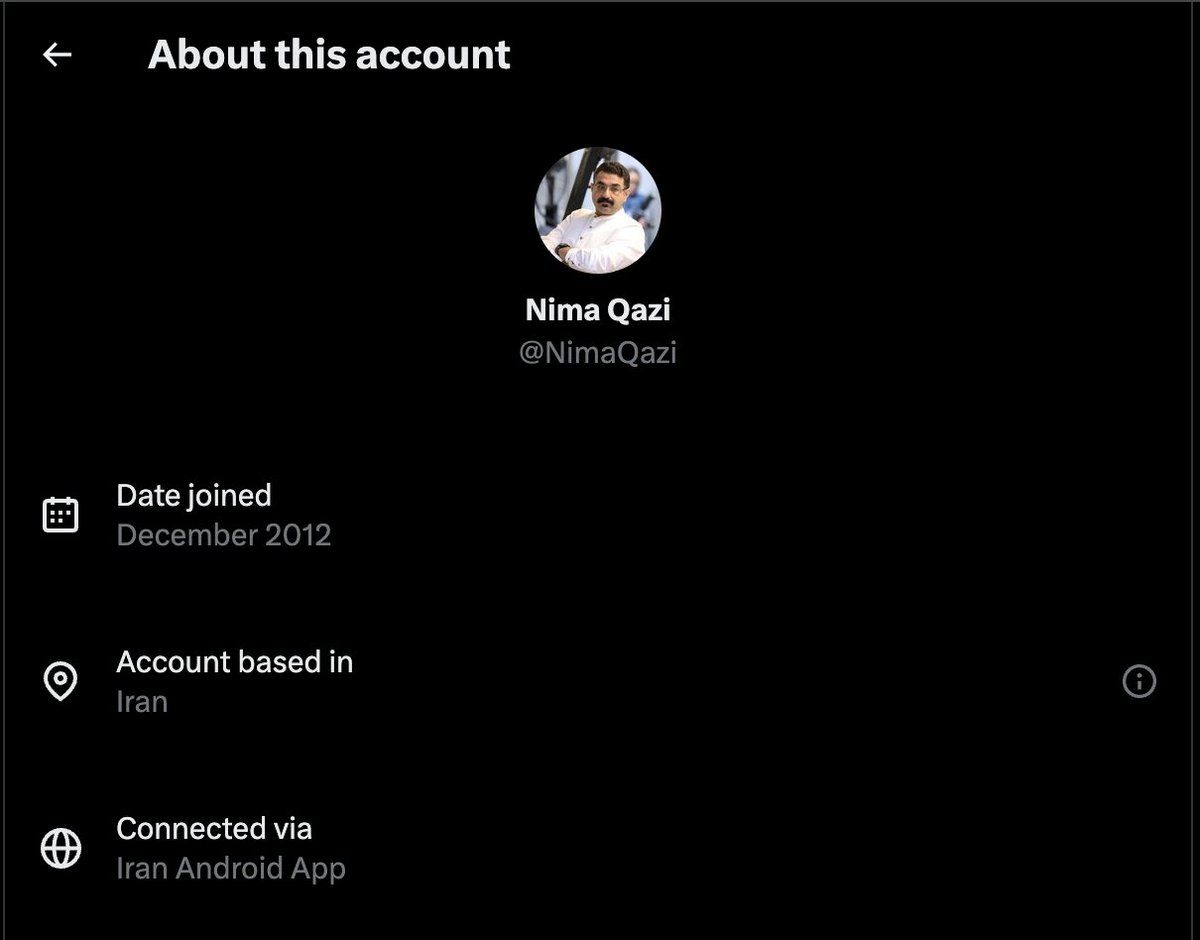This screenshot has height=940, width=1200.
Task: Click the word 'App' in the connection value
Action: tap(319, 869)
